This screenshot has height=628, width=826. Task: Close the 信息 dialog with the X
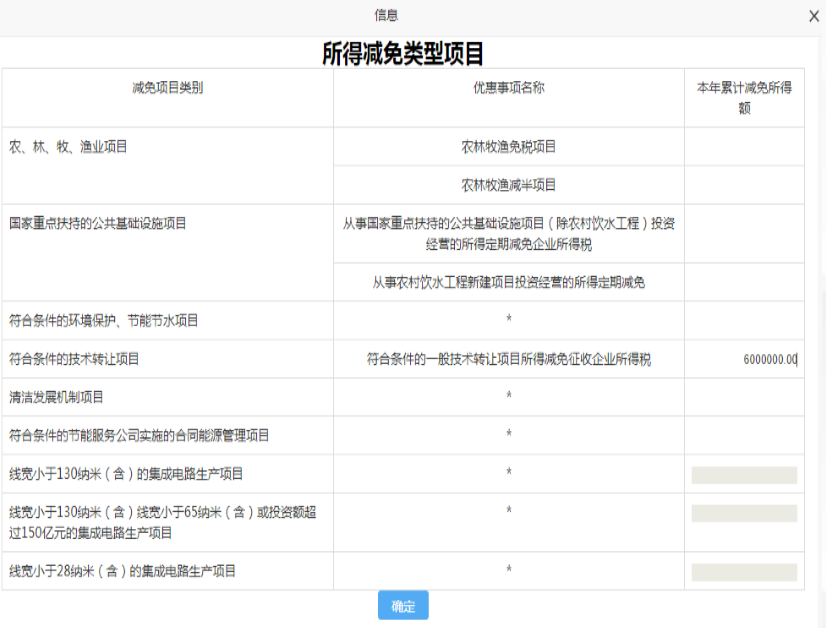point(814,16)
